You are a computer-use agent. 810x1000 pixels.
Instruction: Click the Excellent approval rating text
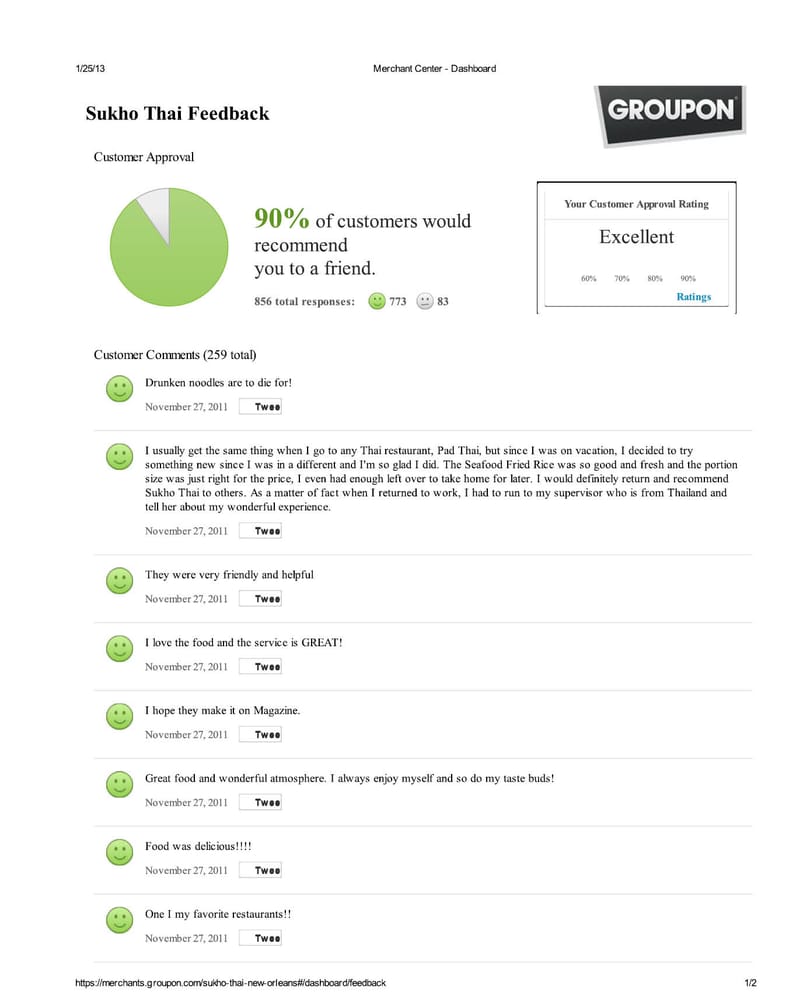636,237
